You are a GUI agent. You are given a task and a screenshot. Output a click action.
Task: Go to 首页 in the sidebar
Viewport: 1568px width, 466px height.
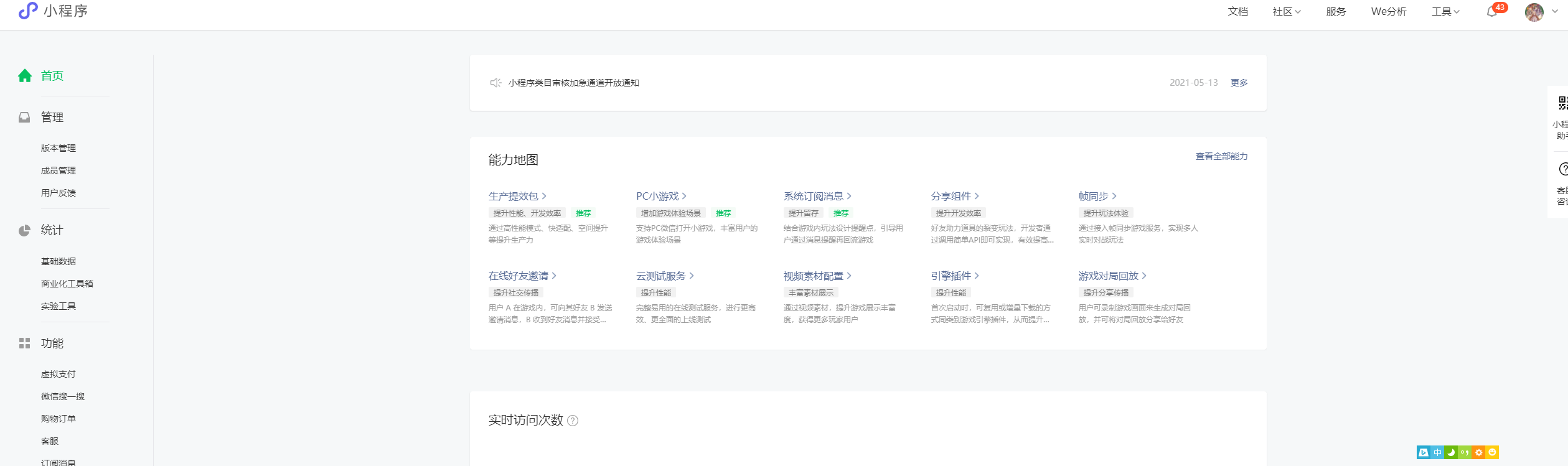tap(52, 76)
